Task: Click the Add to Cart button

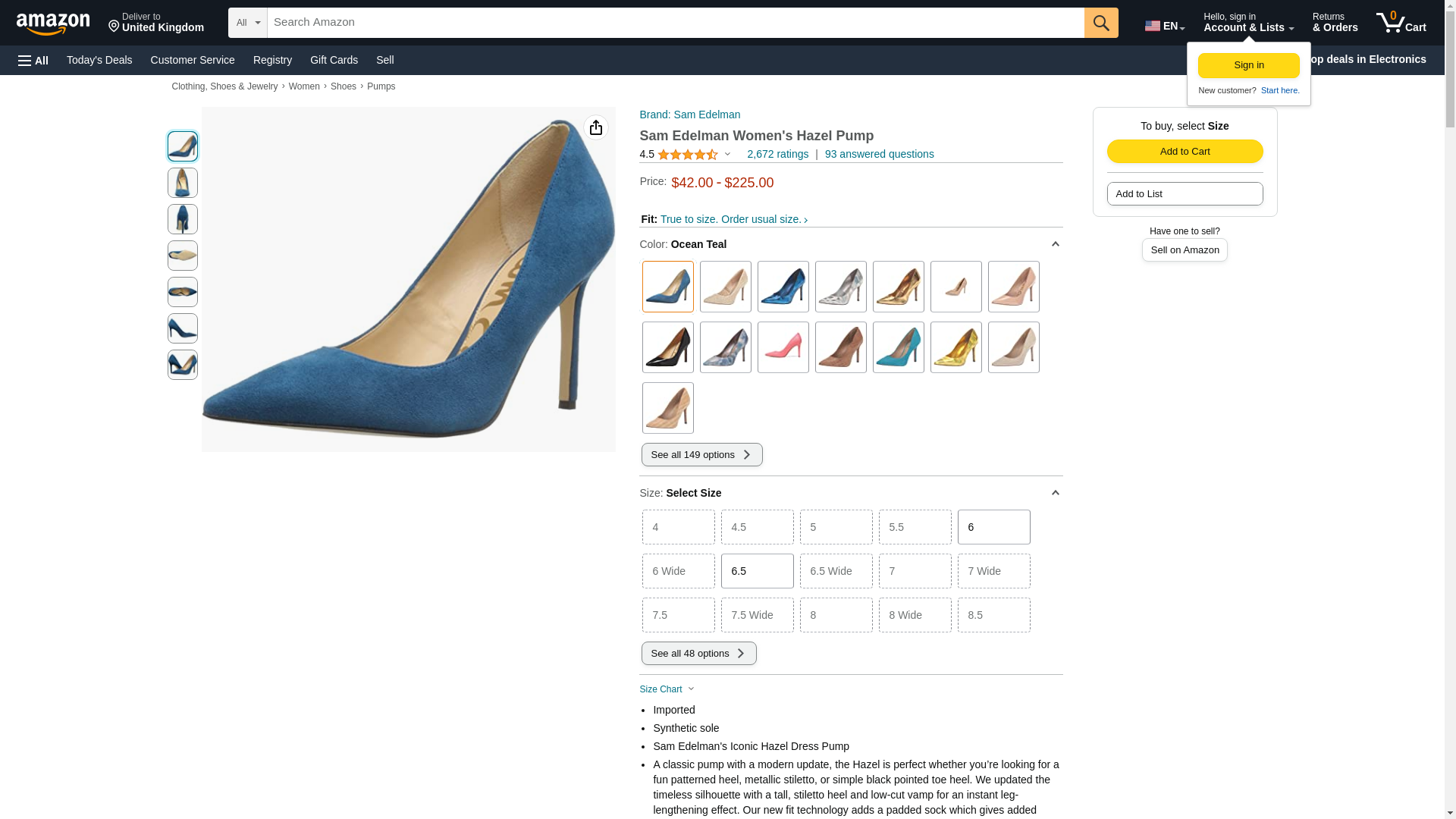Action: (x=1185, y=152)
